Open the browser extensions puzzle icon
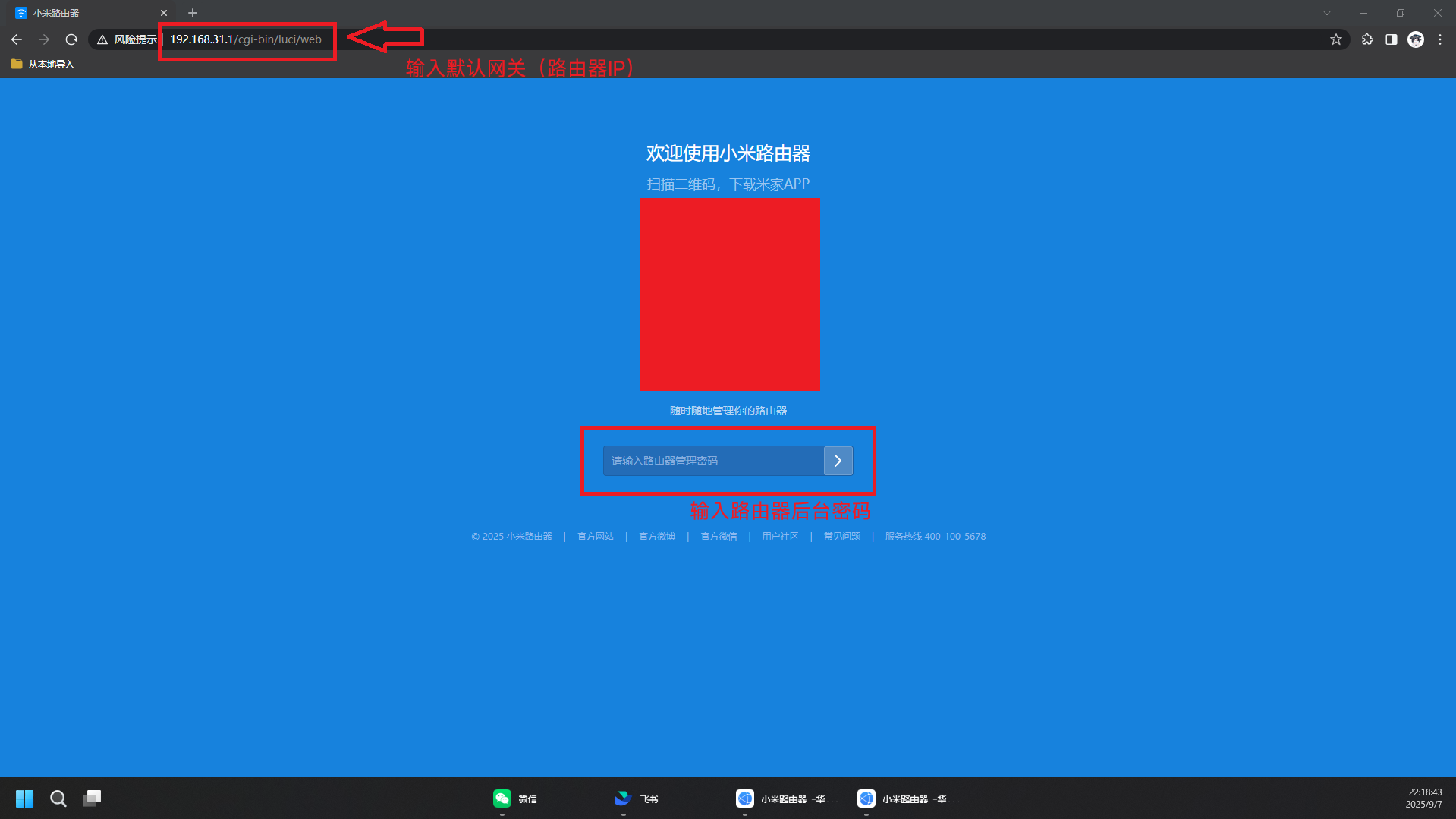This screenshot has width=1456, height=819. coord(1367,39)
